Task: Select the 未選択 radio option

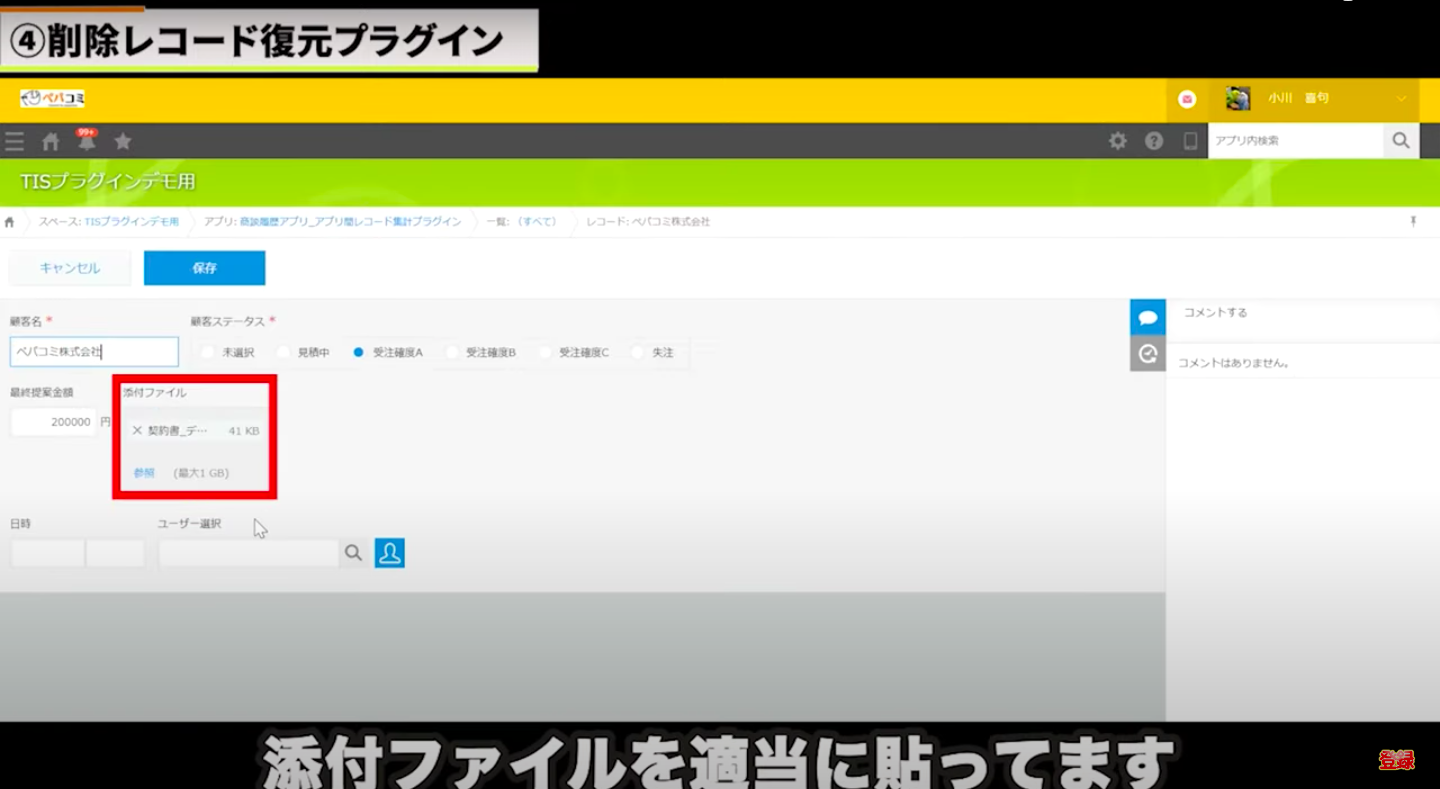Action: [x=208, y=353]
